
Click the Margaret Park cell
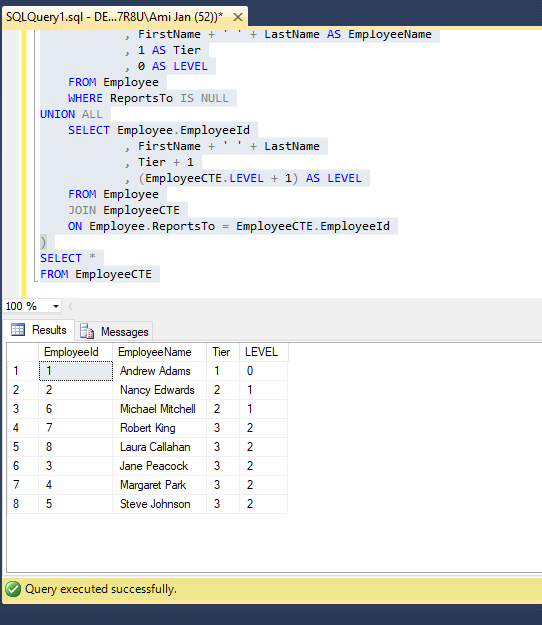pos(159,485)
